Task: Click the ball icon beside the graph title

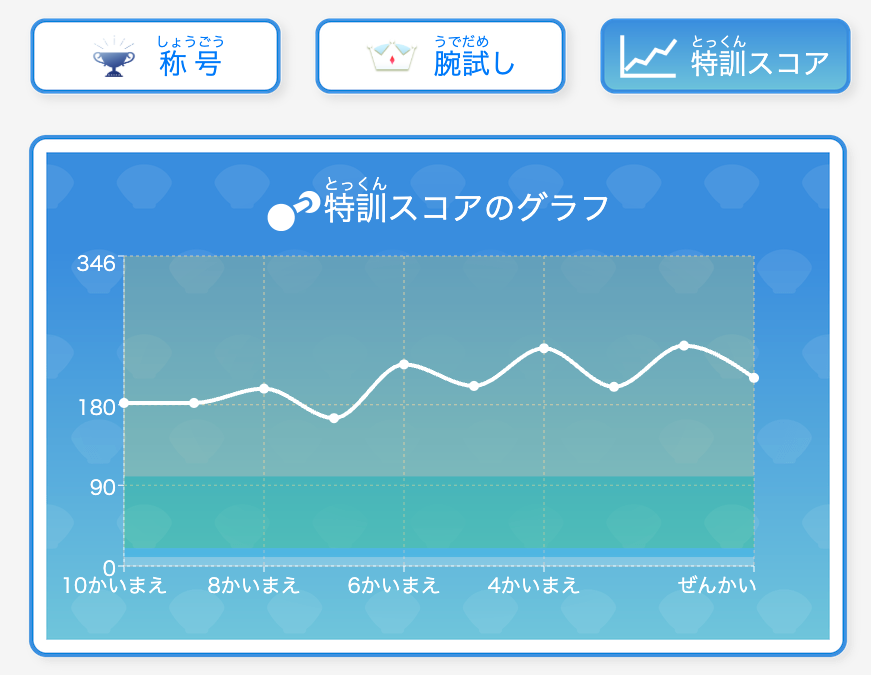Action: click(293, 211)
